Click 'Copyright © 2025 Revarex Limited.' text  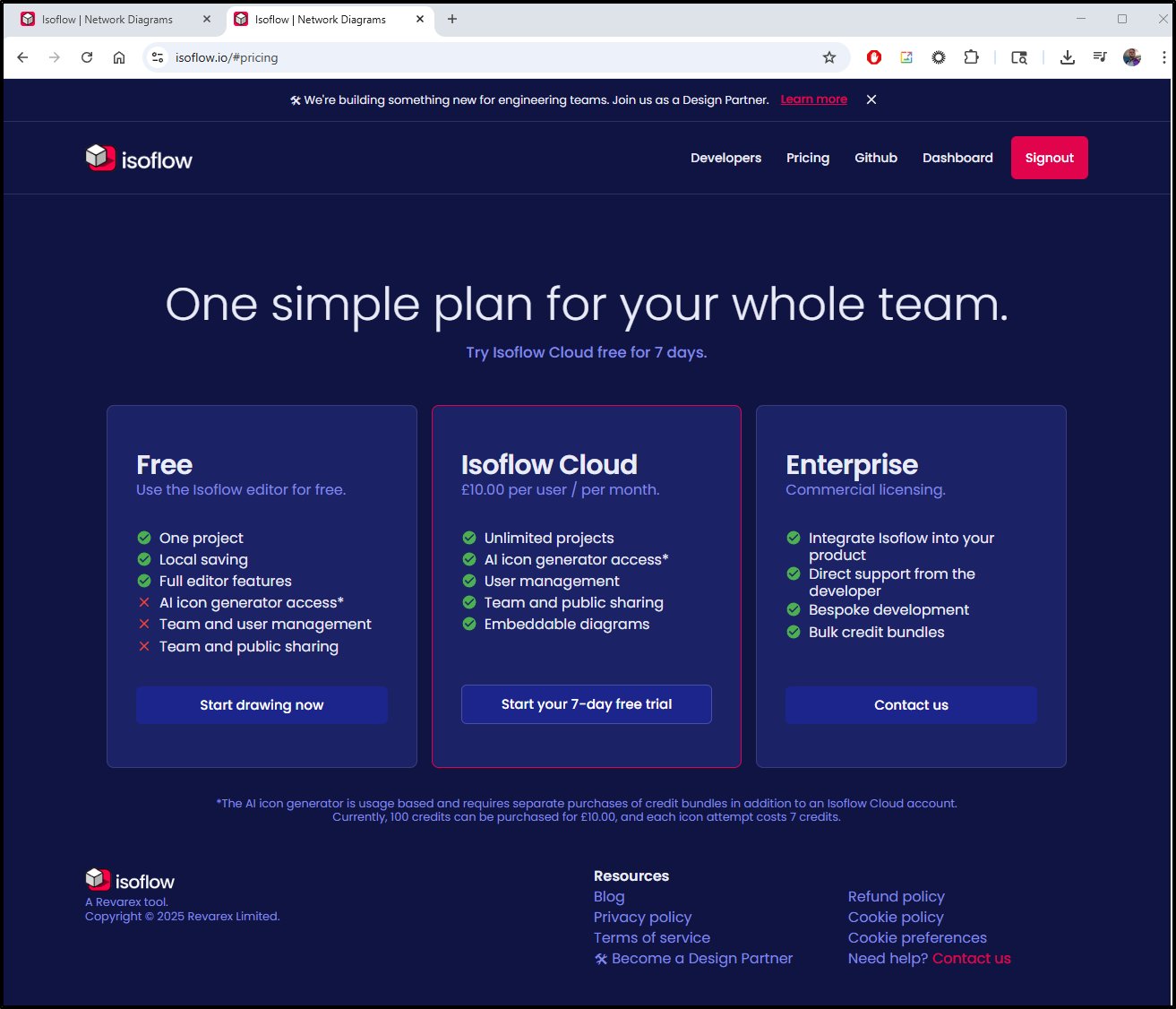tap(183, 916)
